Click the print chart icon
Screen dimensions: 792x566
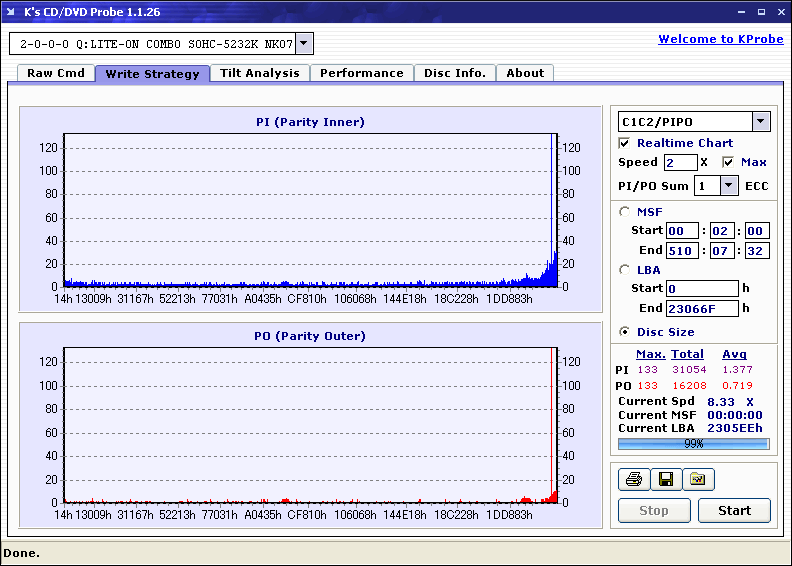click(x=634, y=479)
